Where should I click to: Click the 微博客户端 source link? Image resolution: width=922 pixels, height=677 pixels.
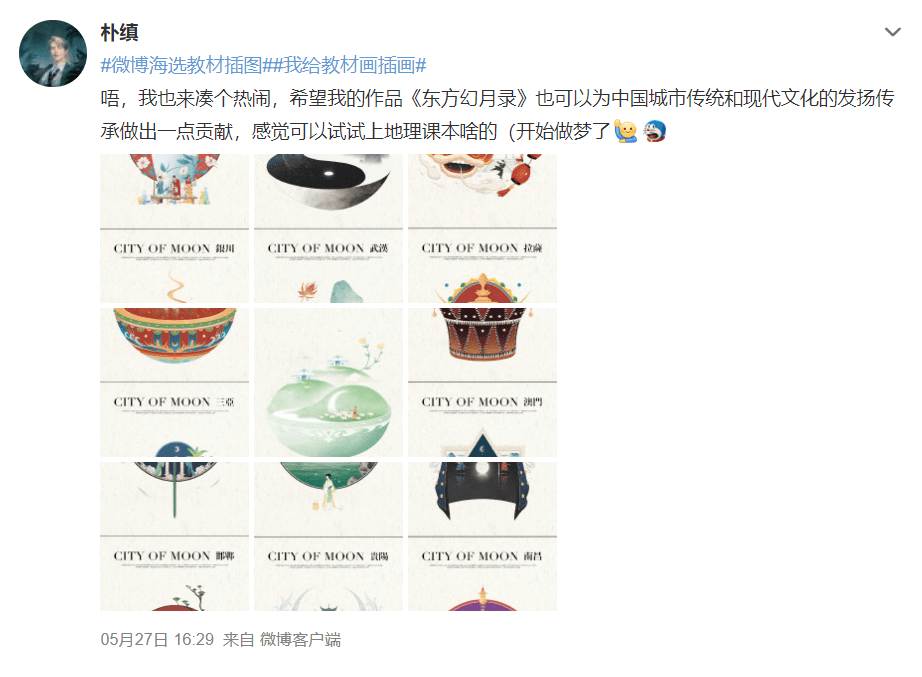[x=300, y=639]
